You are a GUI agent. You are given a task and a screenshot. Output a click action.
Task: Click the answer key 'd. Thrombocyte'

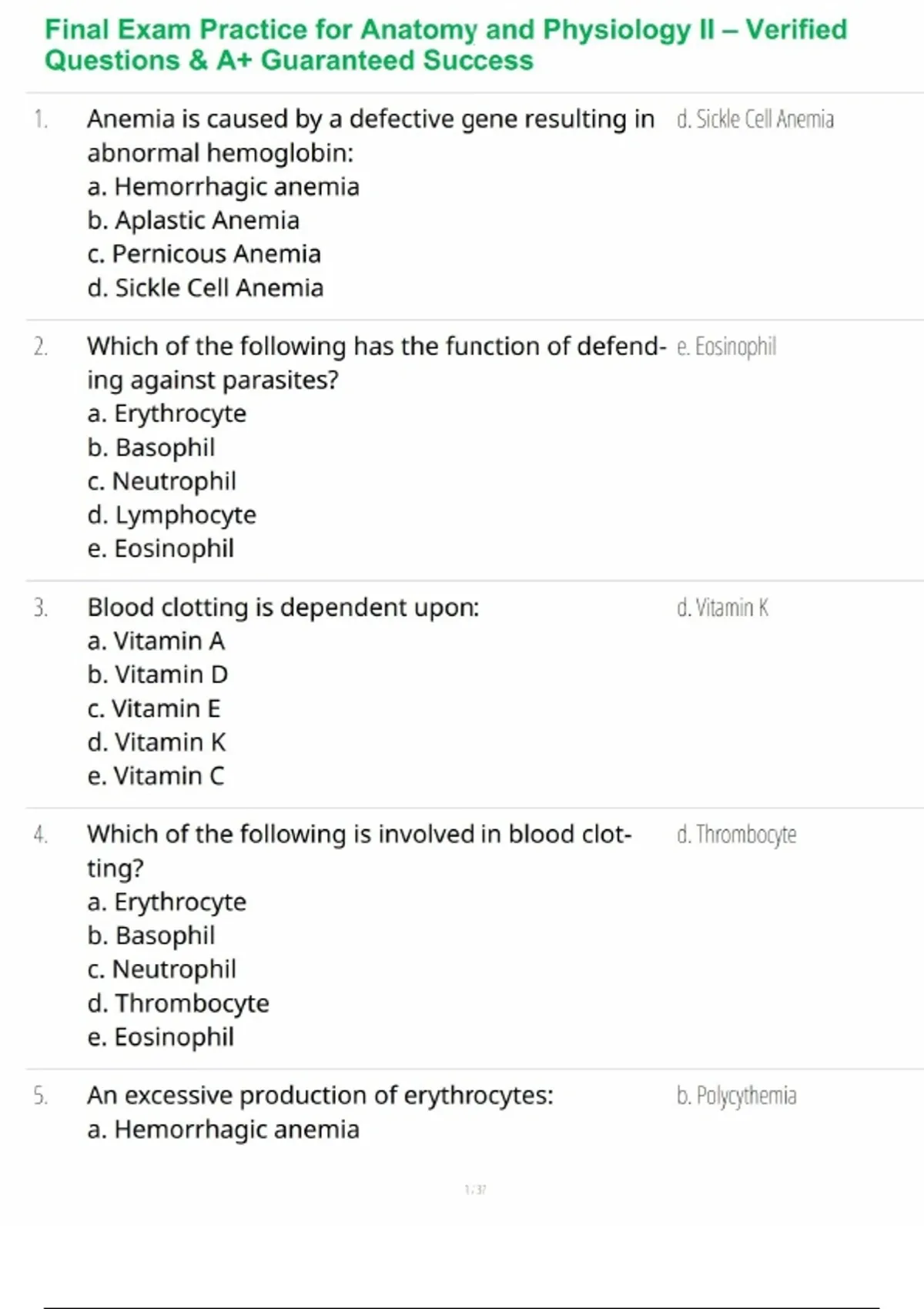736,835
